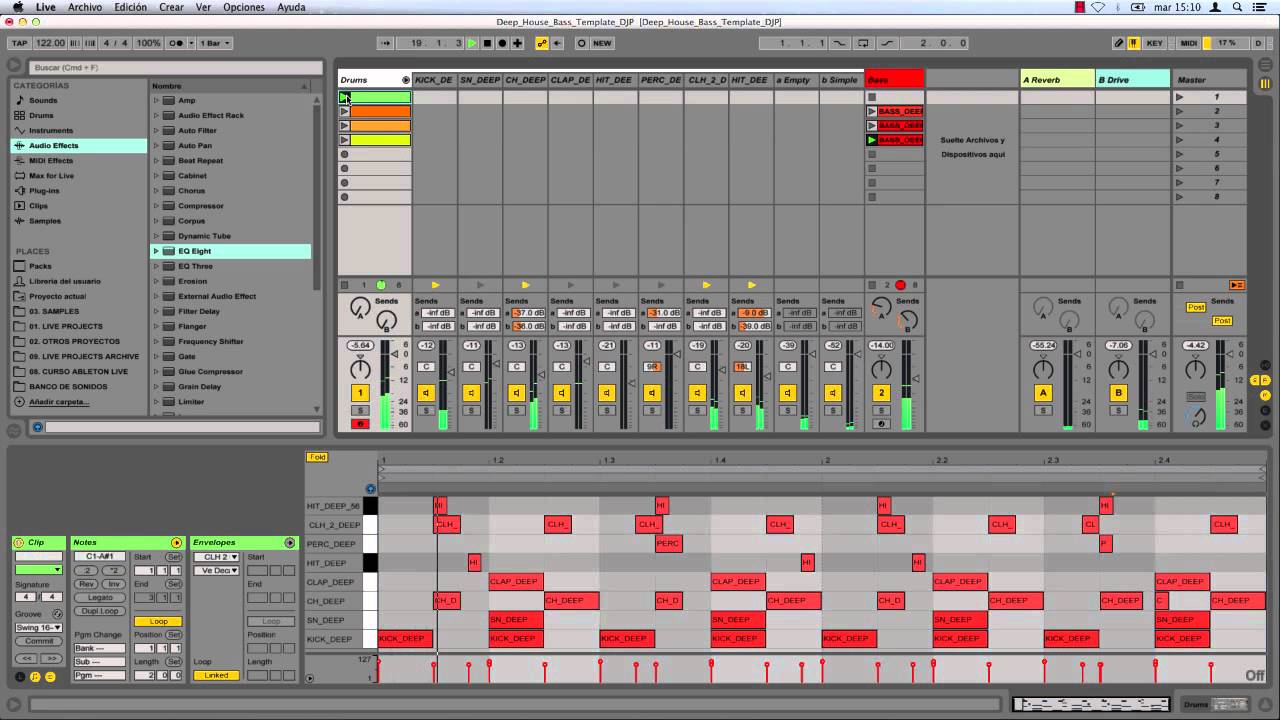Open the clip color dropdown
Image resolution: width=1280 pixels, height=720 pixels.
tap(38, 570)
